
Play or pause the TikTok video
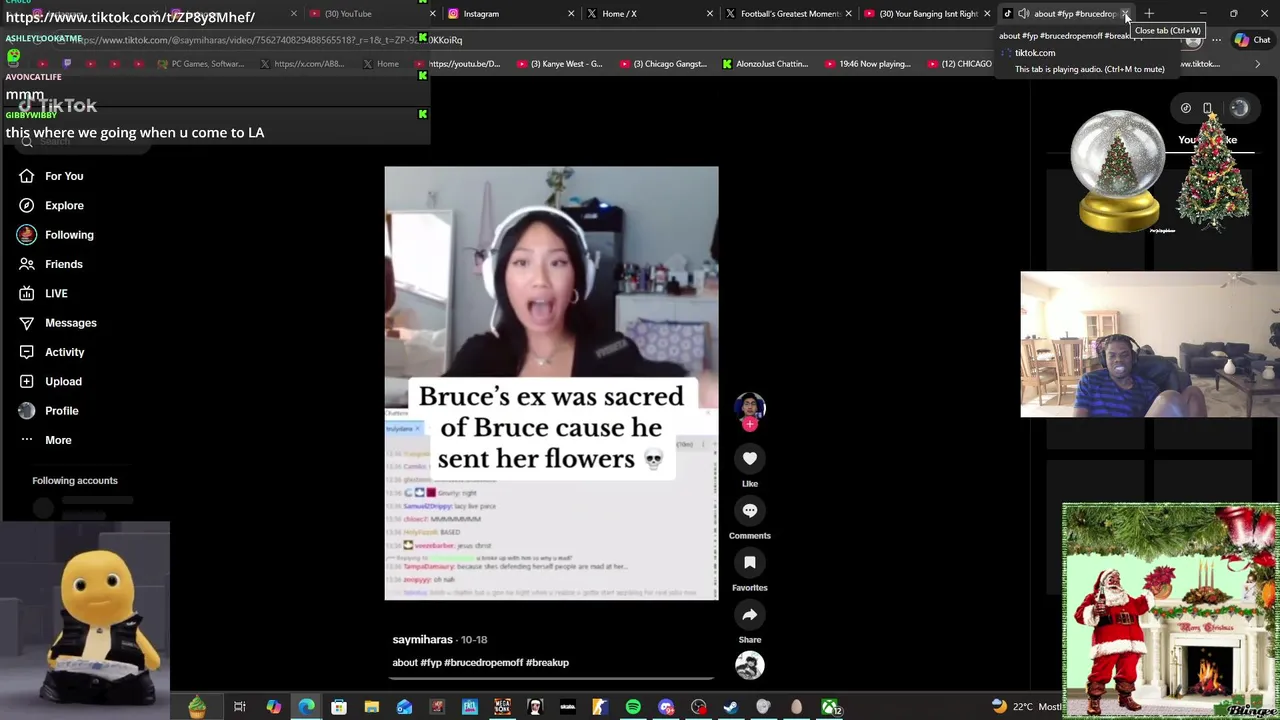click(x=551, y=383)
